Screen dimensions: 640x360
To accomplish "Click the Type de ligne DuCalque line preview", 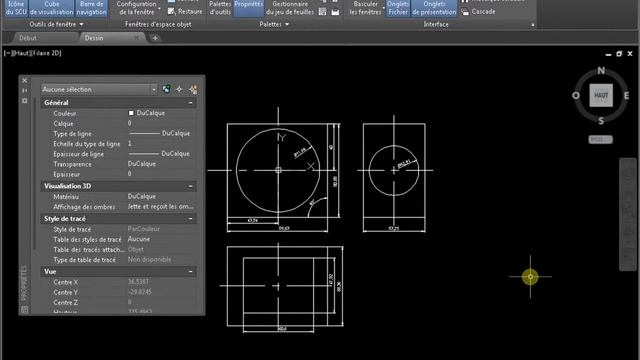I will (x=144, y=133).
